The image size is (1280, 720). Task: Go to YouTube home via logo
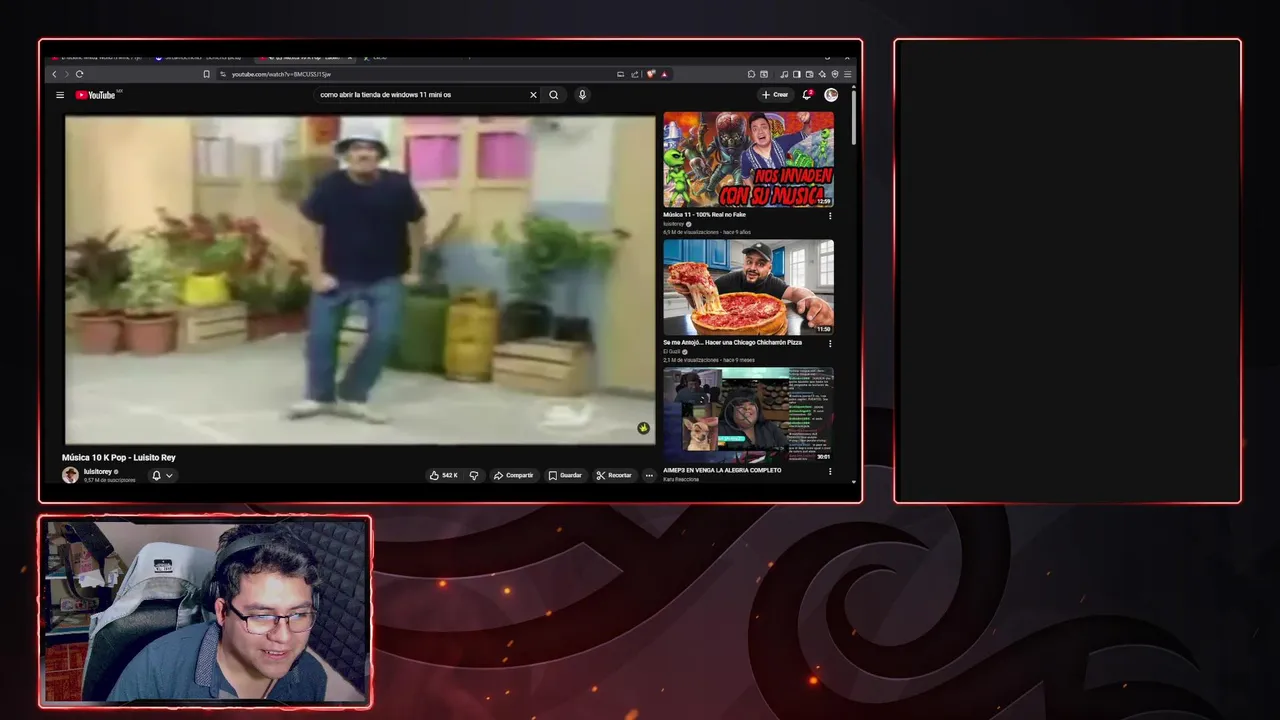tap(97, 95)
